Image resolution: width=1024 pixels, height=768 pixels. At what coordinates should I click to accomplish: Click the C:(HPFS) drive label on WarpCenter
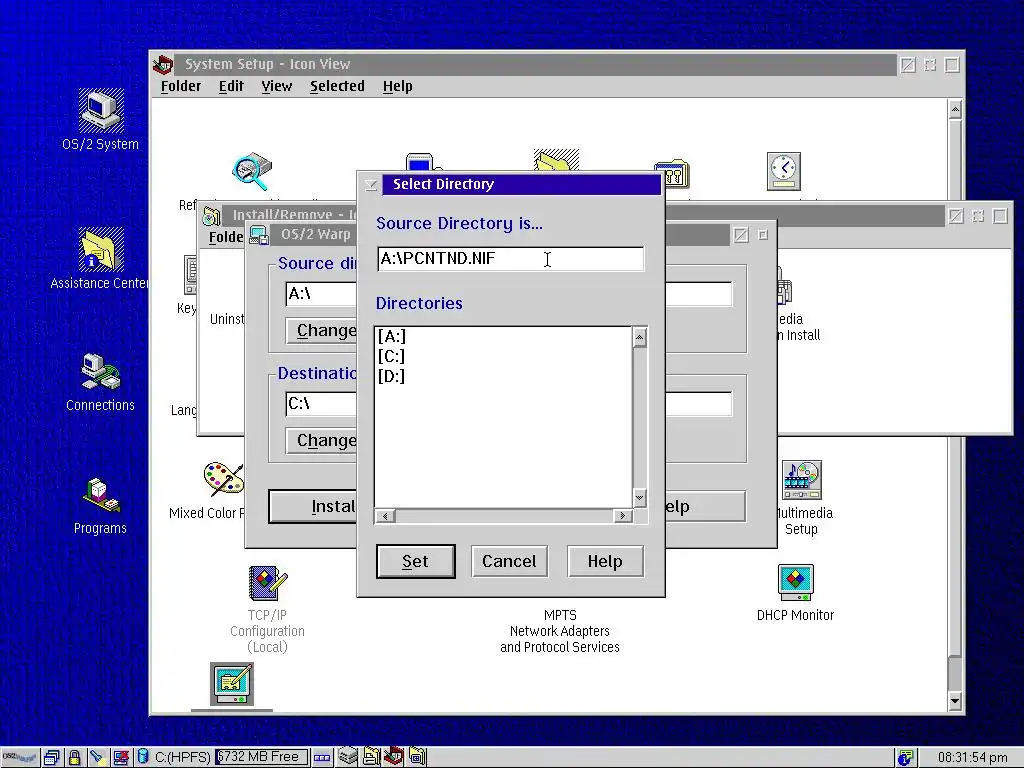pos(183,758)
